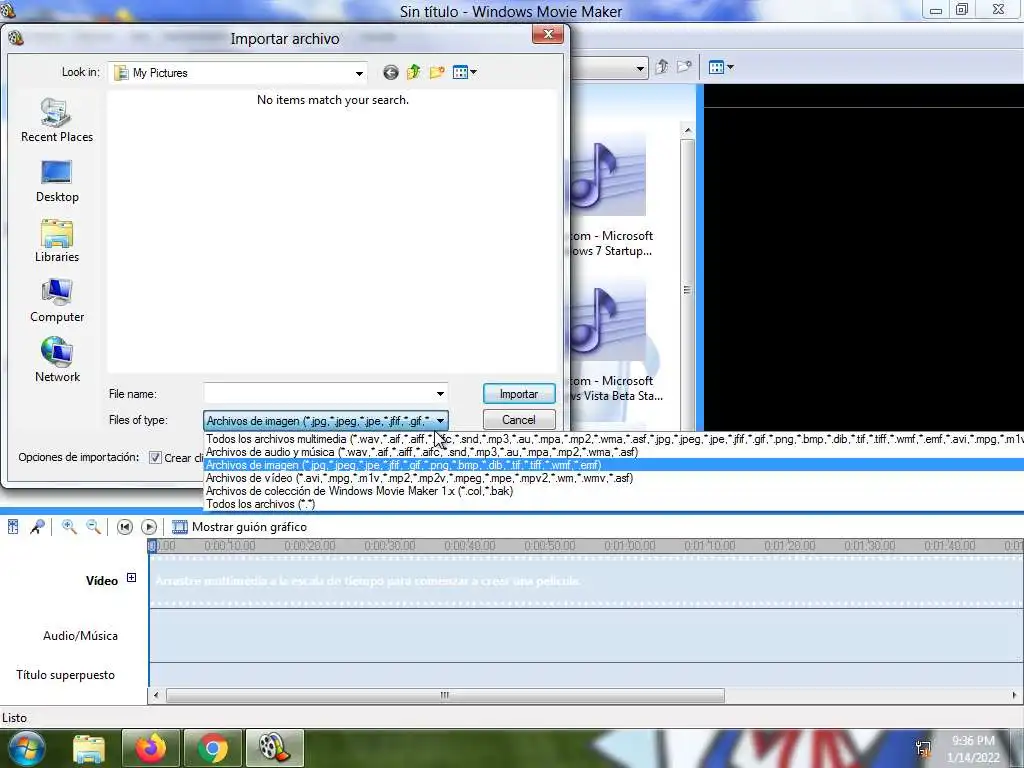This screenshot has width=1024, height=768.
Task: Click new collection folder icon in Movie Maker
Action: [684, 67]
